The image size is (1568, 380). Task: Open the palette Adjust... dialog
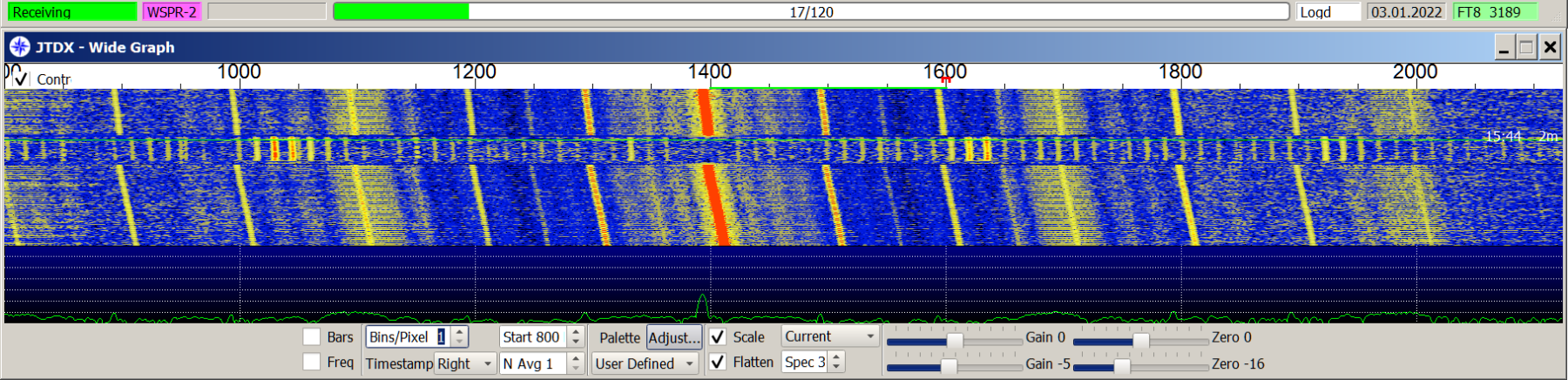(673, 337)
